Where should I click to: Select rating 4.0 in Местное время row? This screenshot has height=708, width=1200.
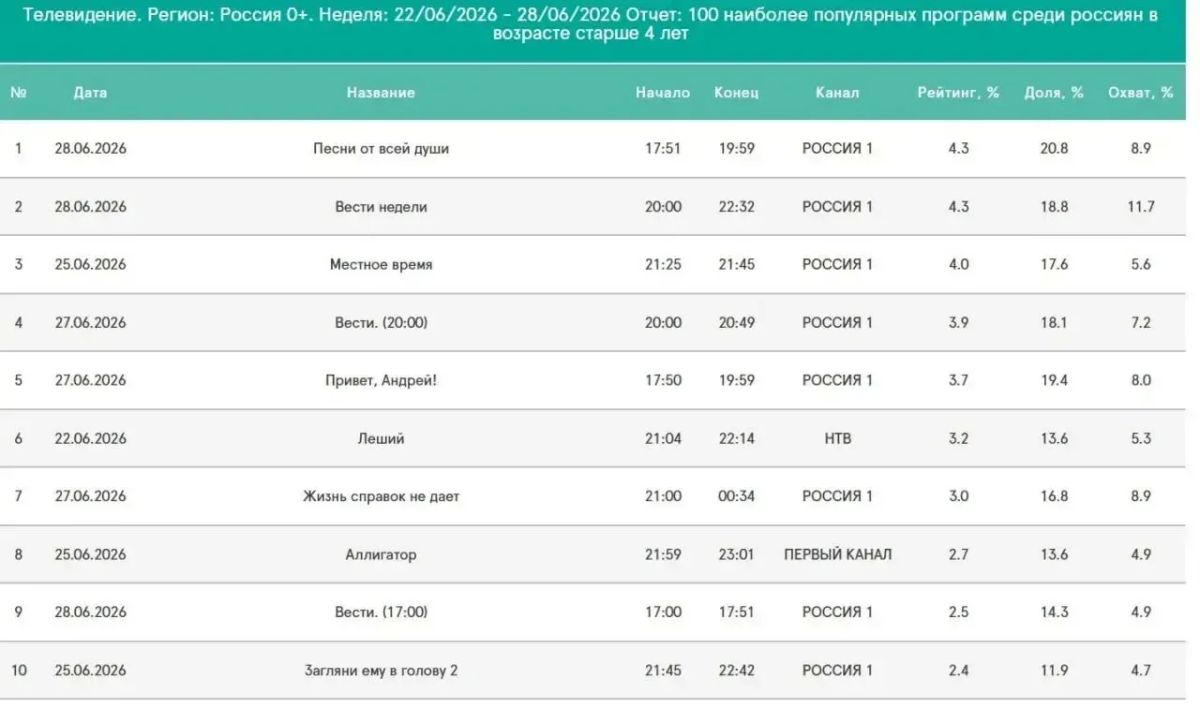pos(958,264)
